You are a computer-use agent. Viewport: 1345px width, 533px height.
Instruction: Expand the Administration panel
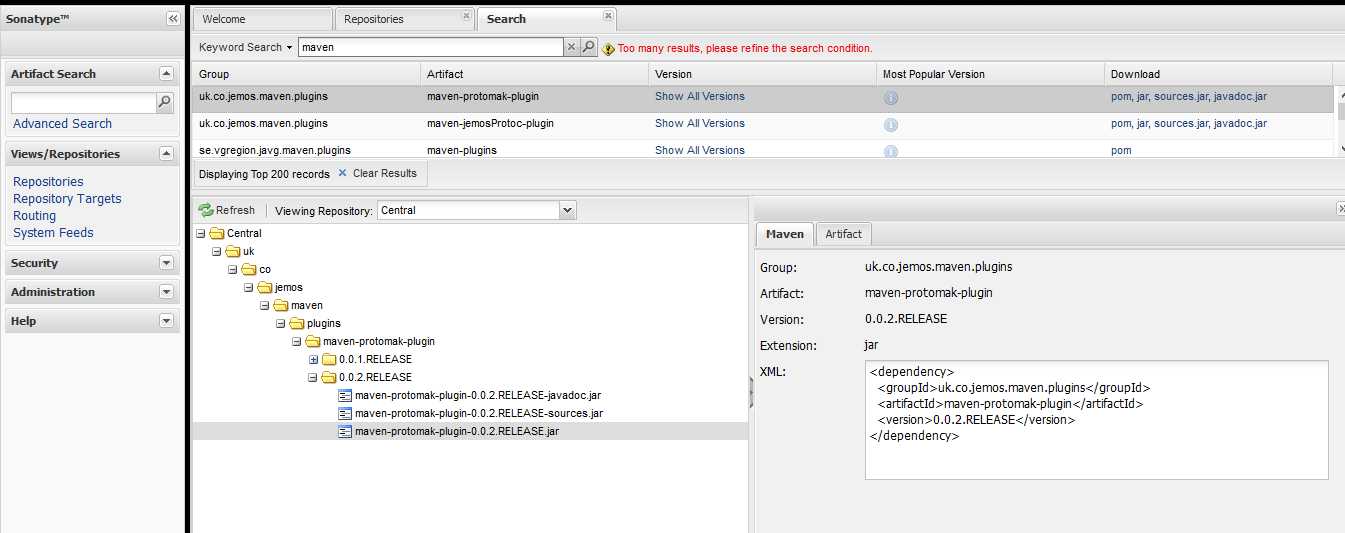click(x=166, y=292)
